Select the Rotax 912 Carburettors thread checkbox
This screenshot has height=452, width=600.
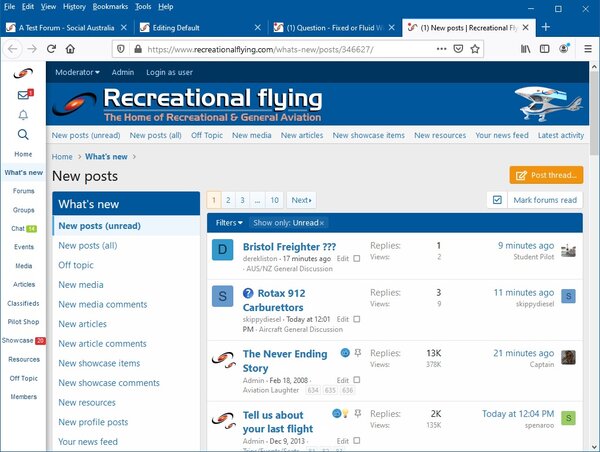tap(357, 318)
